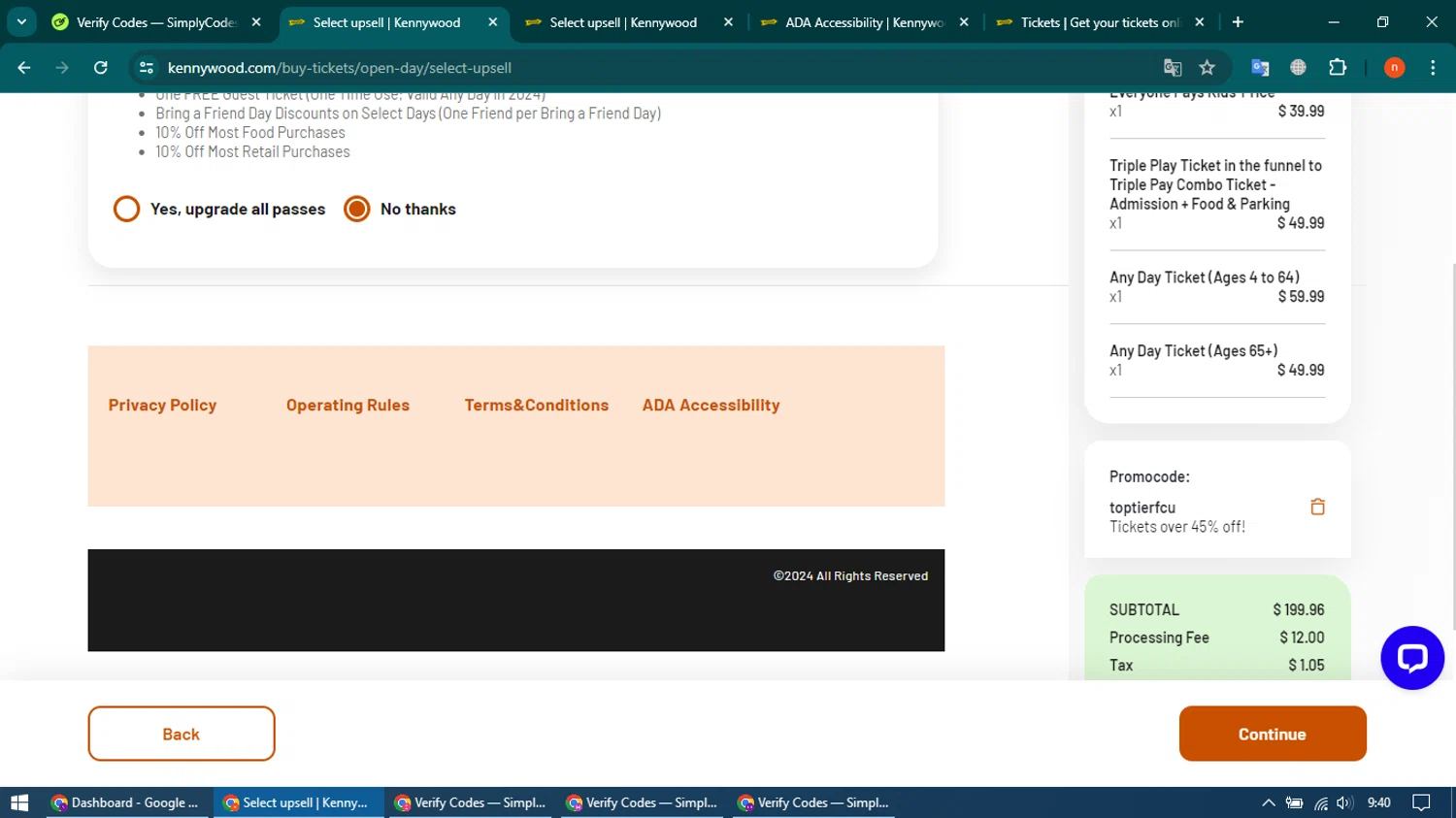Click the SUBTOTAL amount $ 199.96
Viewport: 1456px width, 818px height.
coord(1299,609)
